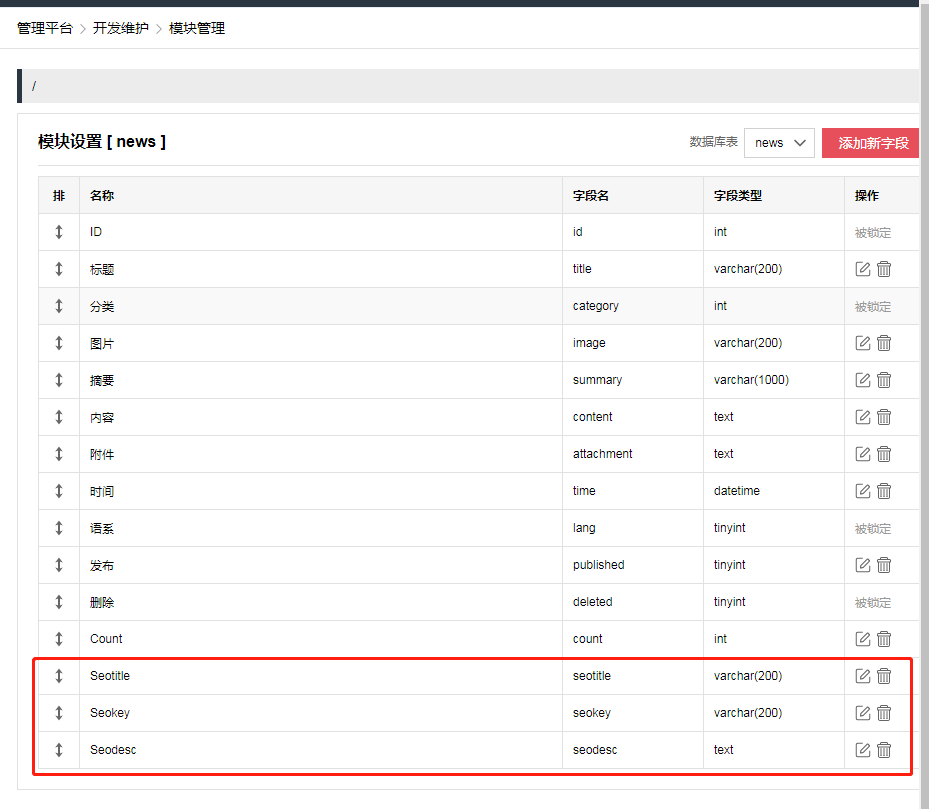929x809 pixels.
Task: Remove the seodesc field
Action: click(x=884, y=750)
